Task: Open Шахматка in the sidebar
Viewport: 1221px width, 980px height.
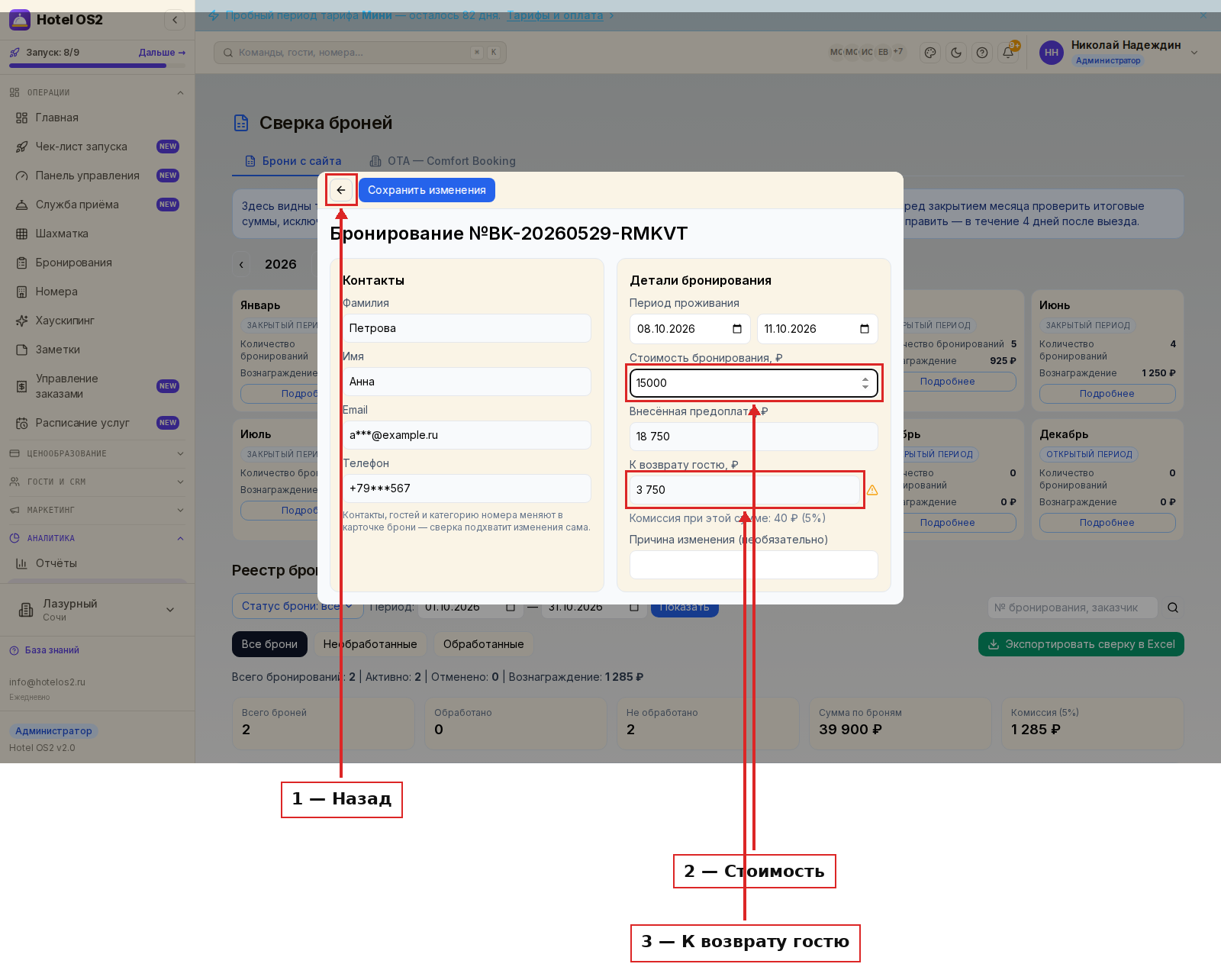Action: click(x=62, y=234)
